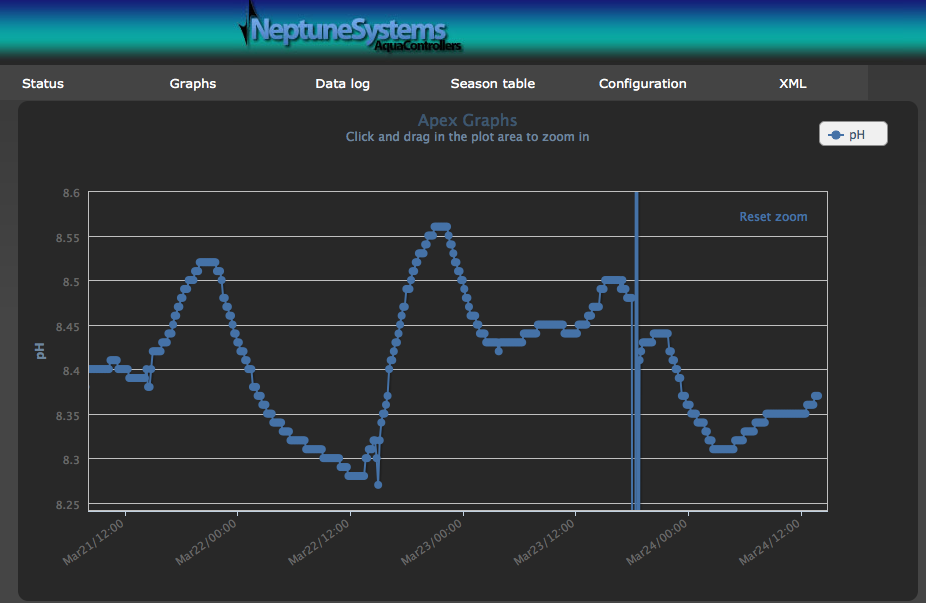Click the Reset zoom link
Viewport: 926px width, 603px height.
point(773,217)
